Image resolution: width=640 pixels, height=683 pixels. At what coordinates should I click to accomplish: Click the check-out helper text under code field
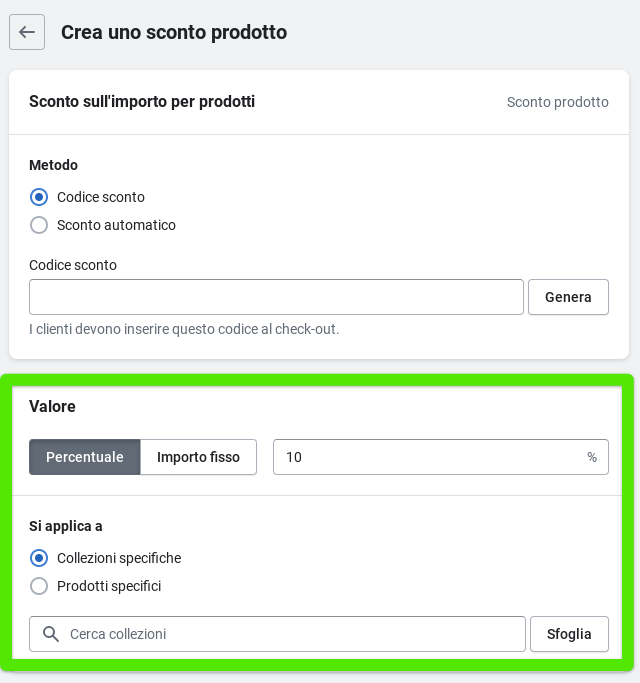coord(184,328)
